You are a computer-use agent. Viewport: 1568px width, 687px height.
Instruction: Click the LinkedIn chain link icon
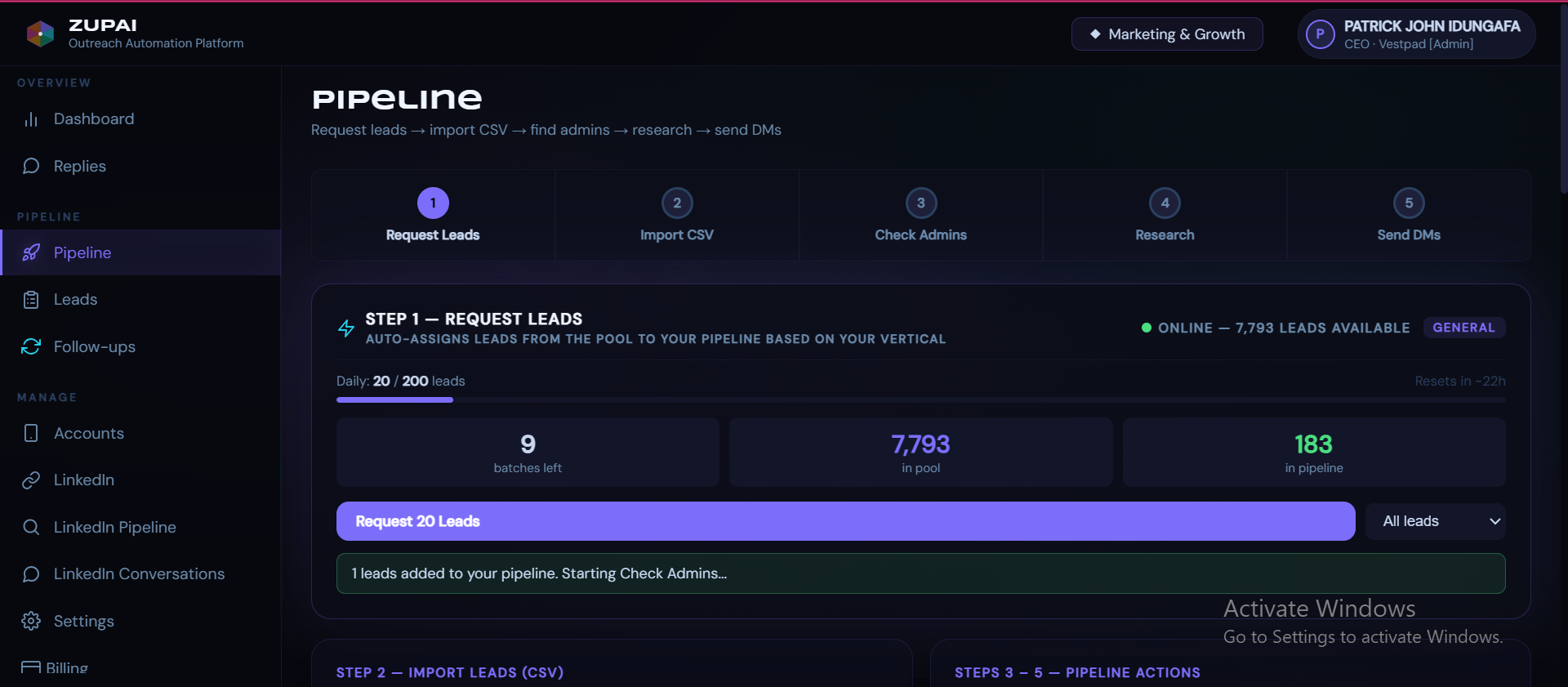click(31, 480)
